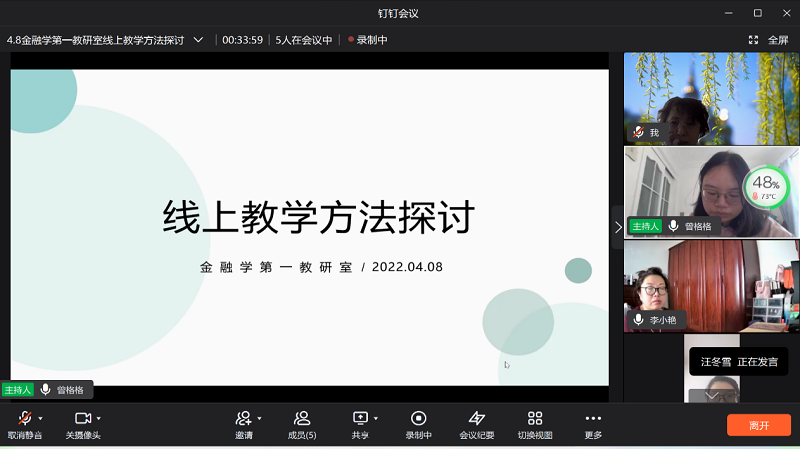
Task: Open the invite options arrow
Action: pos(259,418)
